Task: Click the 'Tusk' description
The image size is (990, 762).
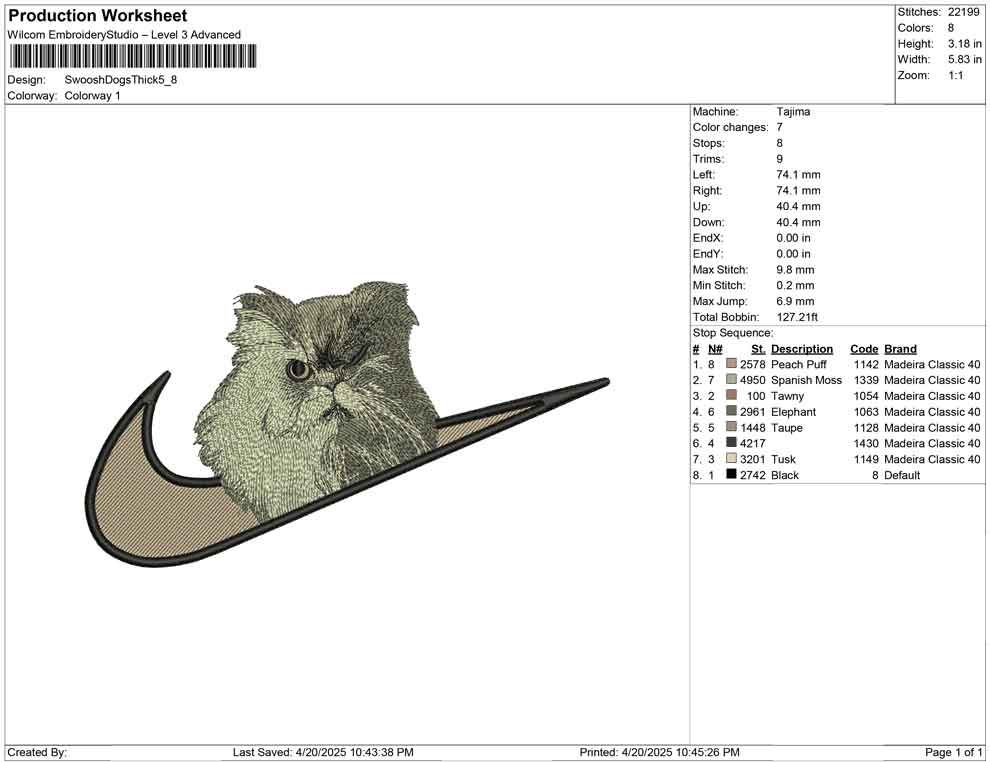Action: (783, 459)
